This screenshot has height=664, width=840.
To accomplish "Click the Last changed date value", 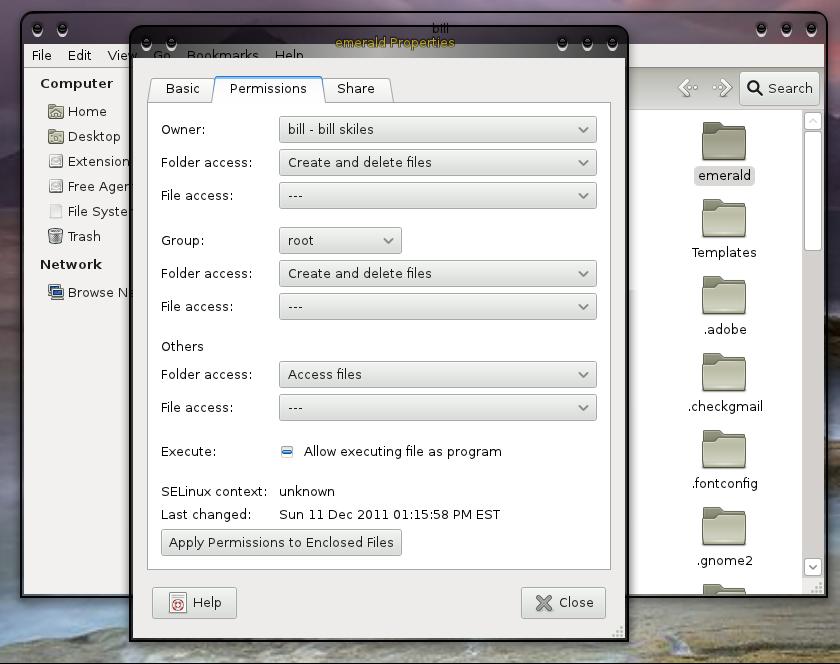I will coord(389,514).
